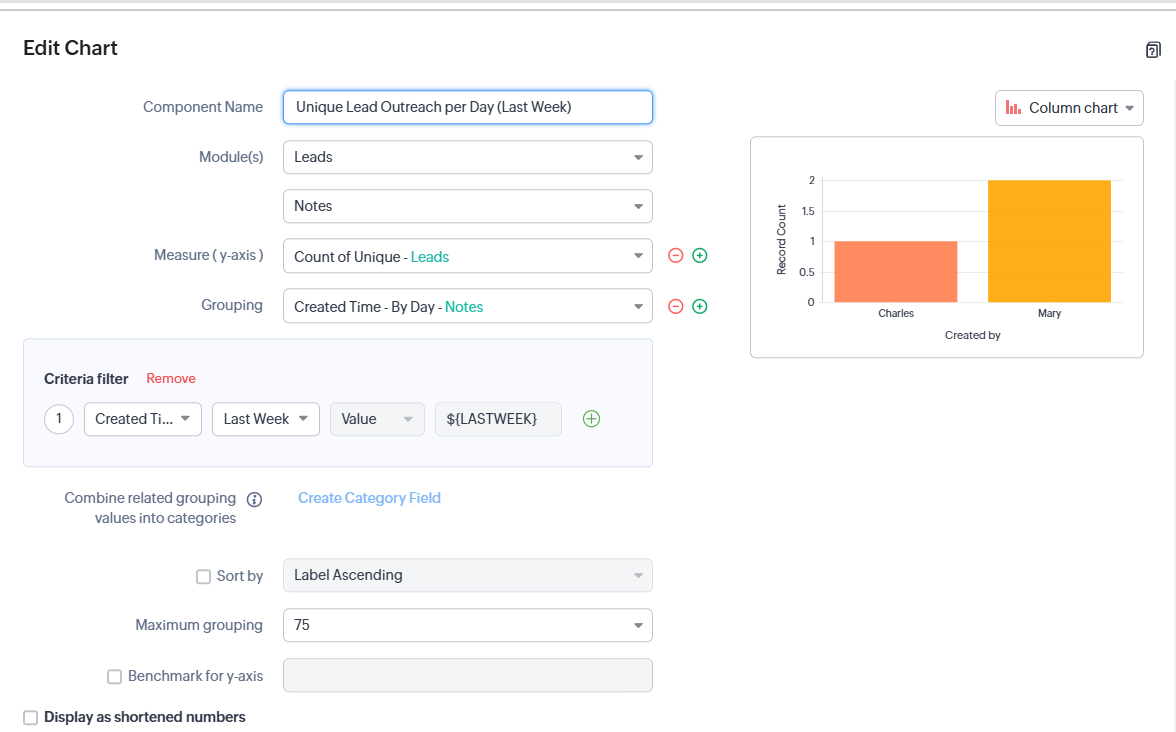The height and width of the screenshot is (732, 1176).
Task: Check Display as shortened numbers
Action: coord(31,717)
